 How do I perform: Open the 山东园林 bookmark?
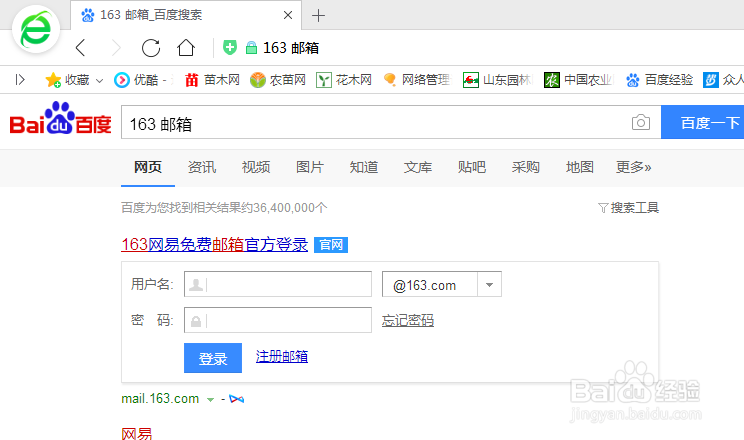(x=497, y=80)
